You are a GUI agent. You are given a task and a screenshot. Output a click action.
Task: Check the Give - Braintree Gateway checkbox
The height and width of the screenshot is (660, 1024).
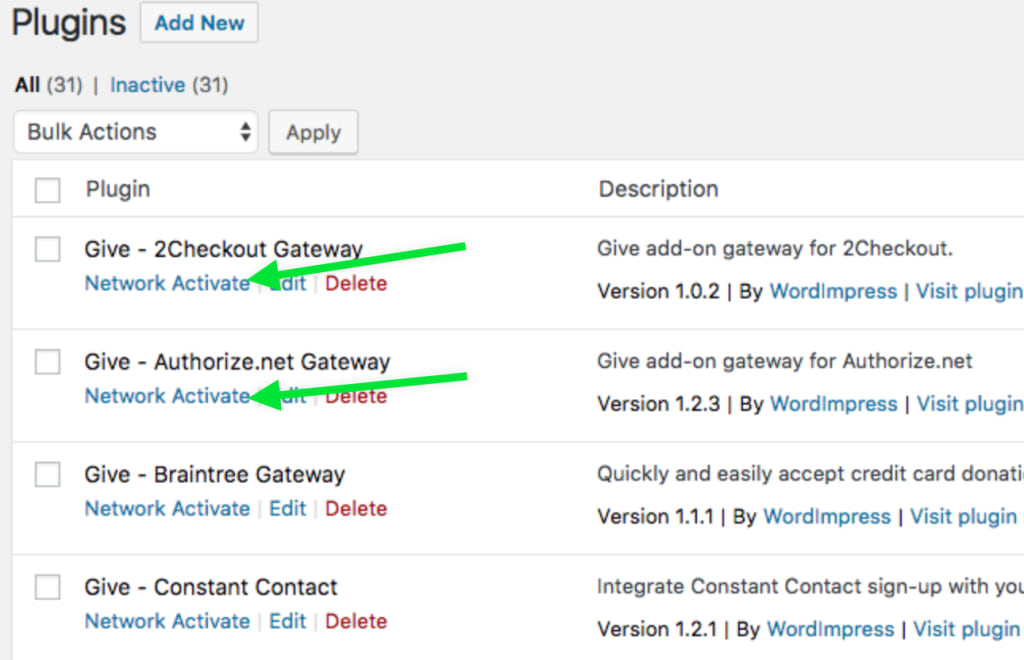[48, 475]
